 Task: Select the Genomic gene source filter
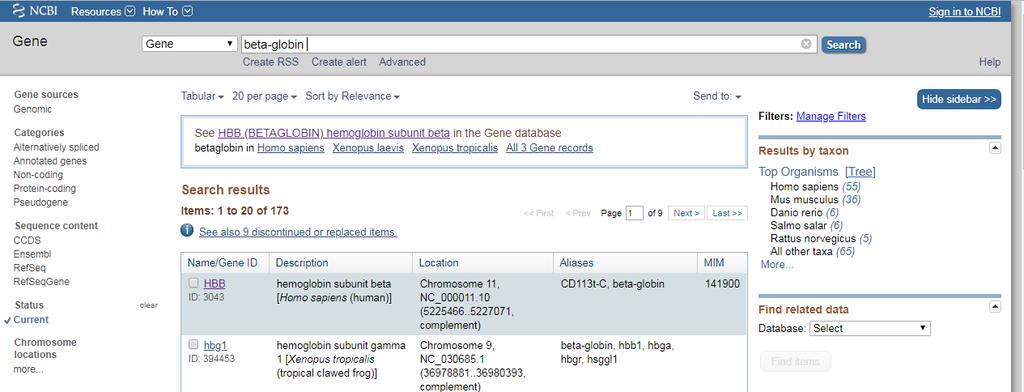[33, 109]
